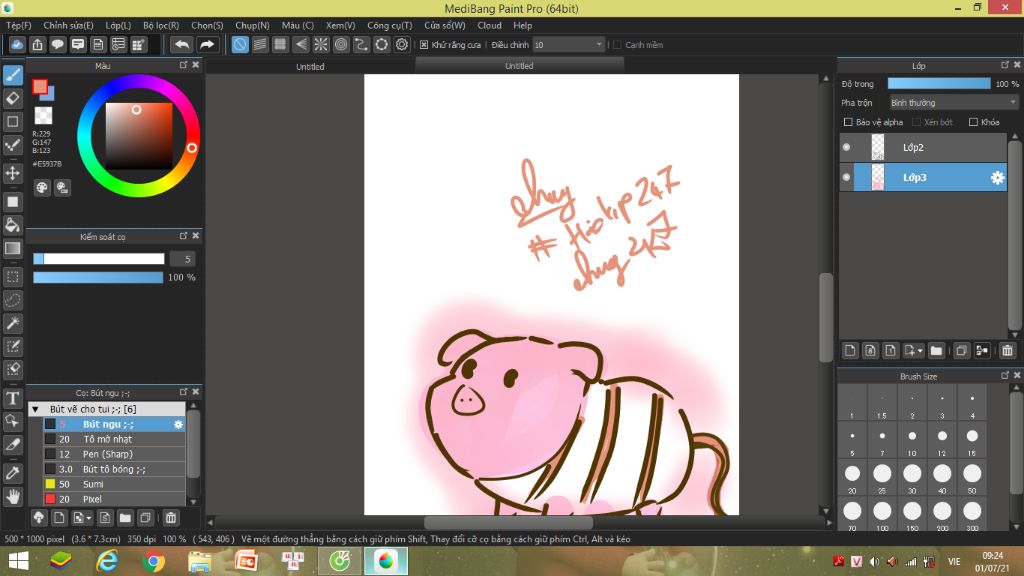Adjust the brush size slider in Kiểm soát cọ
The height and width of the screenshot is (576, 1024).
(99, 259)
